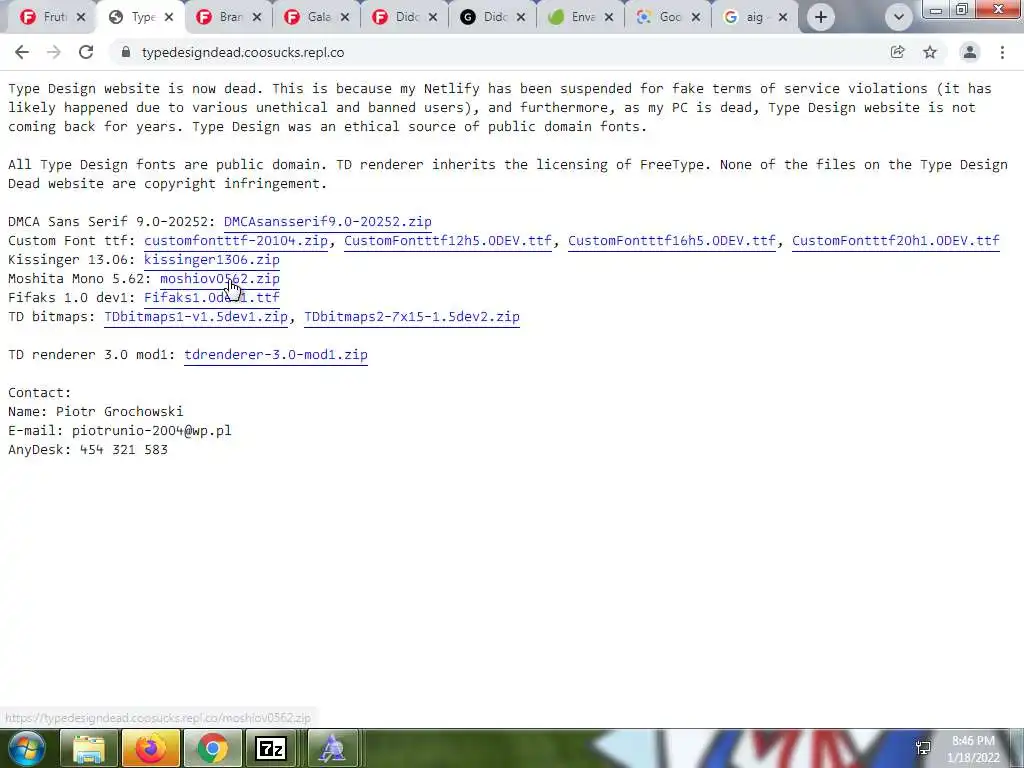The image size is (1024, 768).
Task: Download TDbitmaps2-7x15-1.5dev2.zip
Action: point(412,317)
